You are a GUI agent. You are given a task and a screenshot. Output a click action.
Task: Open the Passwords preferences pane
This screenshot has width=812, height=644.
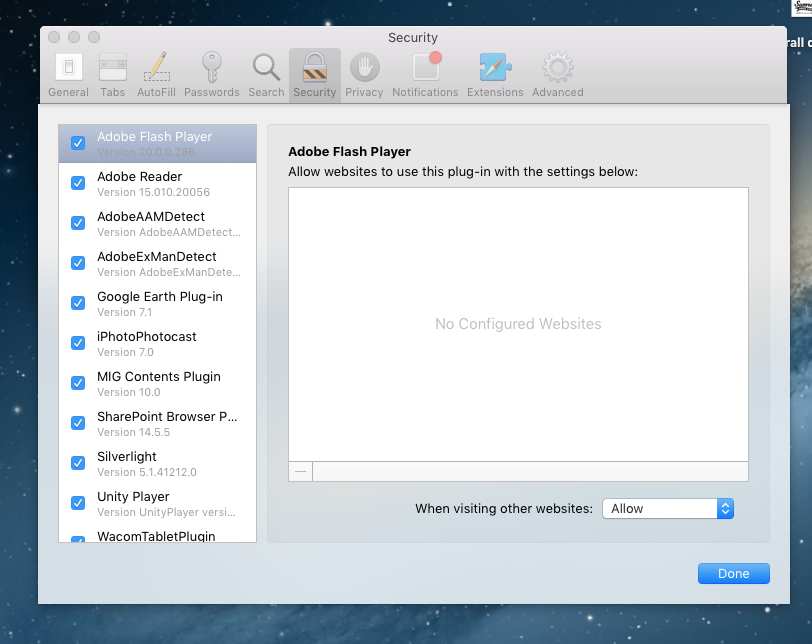click(211, 76)
